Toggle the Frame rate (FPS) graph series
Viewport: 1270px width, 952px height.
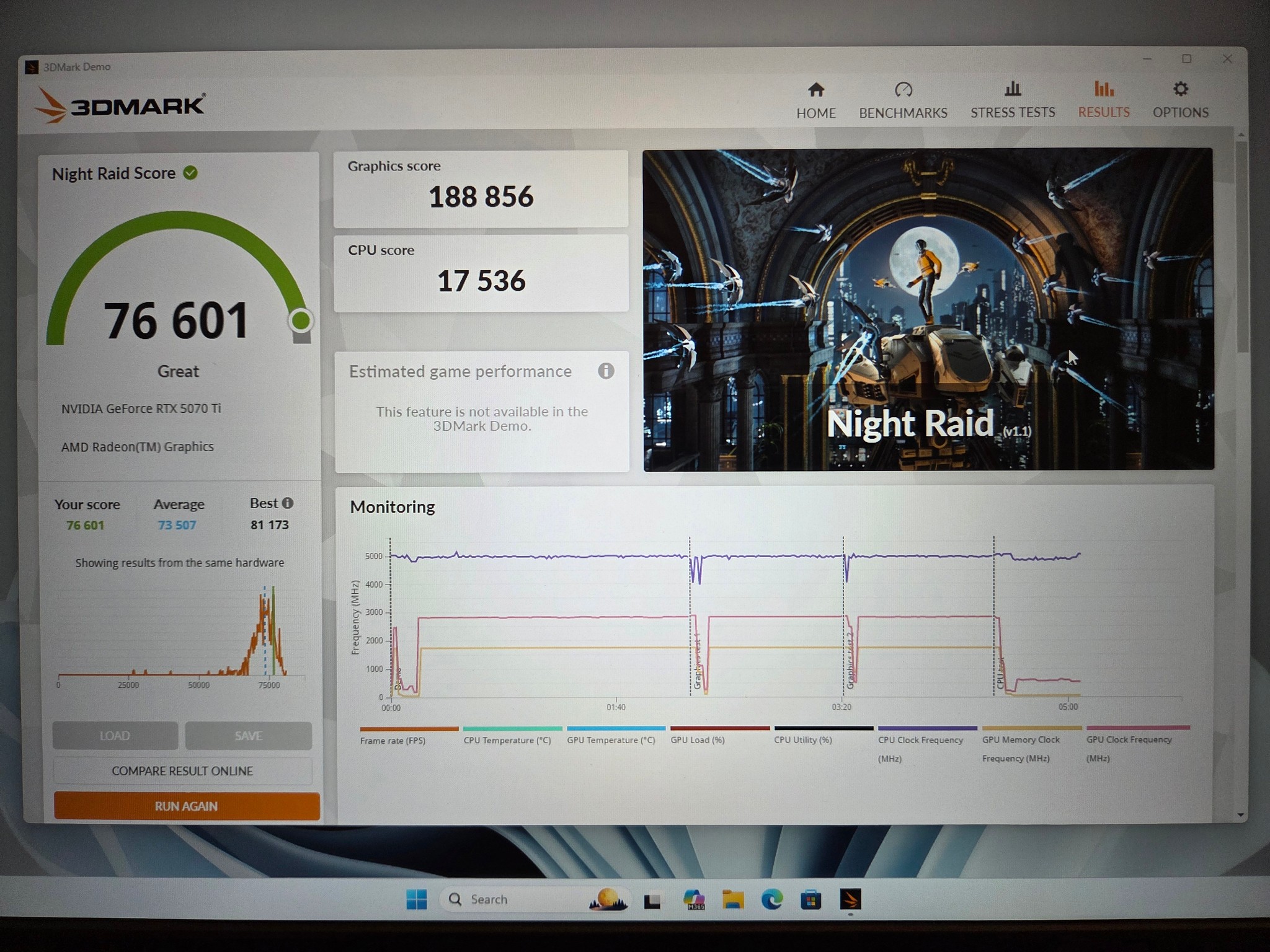[409, 735]
